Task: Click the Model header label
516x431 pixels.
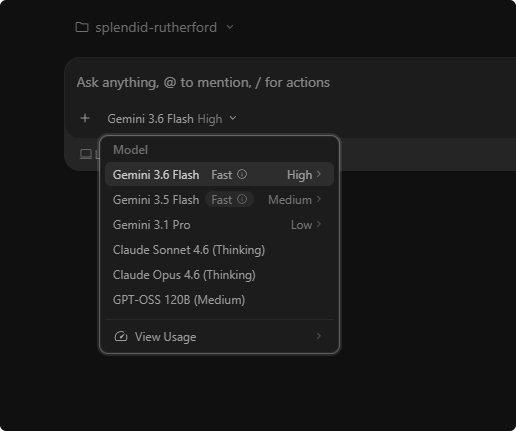Action: [x=130, y=150]
